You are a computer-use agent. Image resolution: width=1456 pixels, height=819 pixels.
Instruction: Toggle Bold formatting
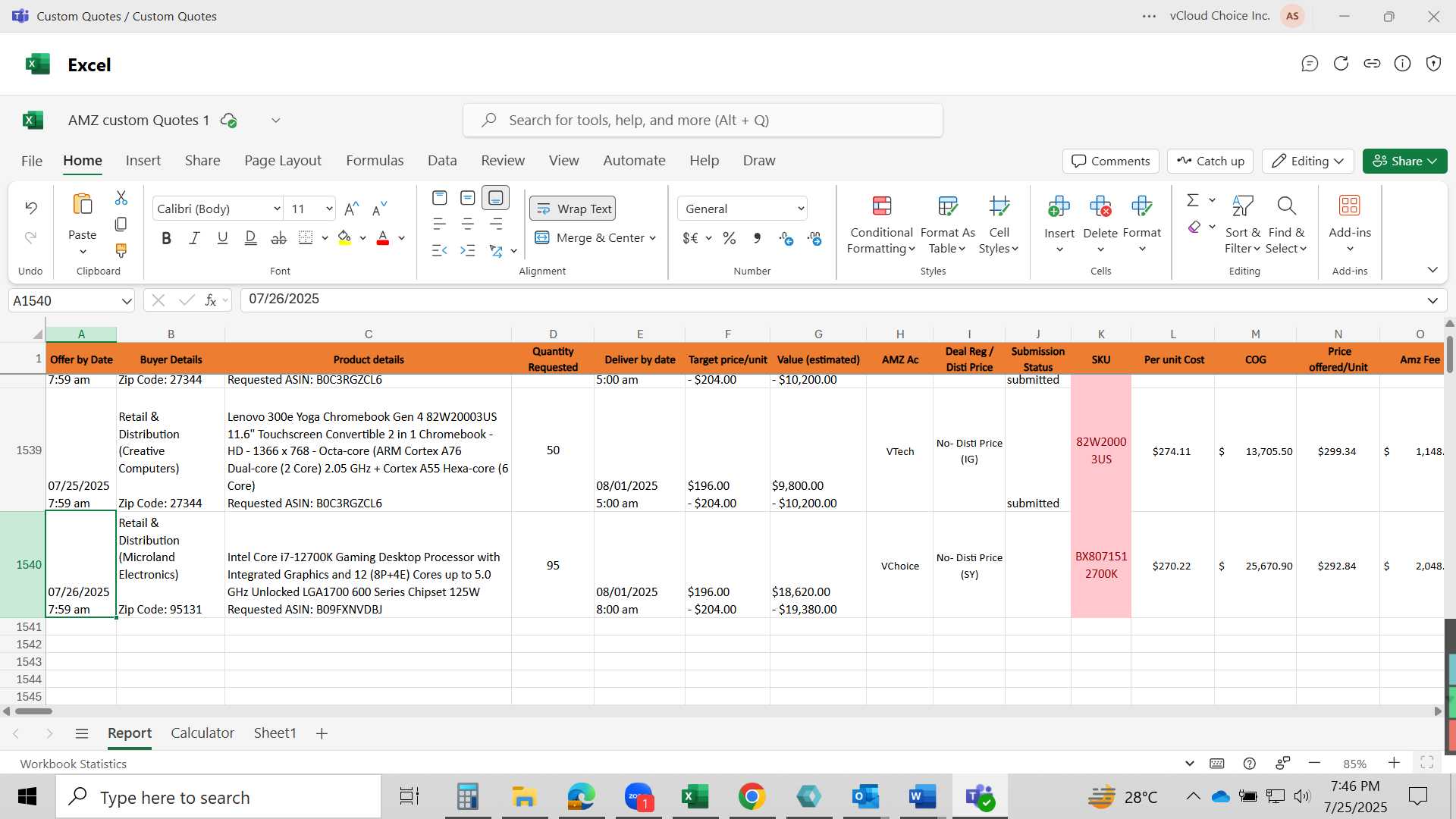coord(167,238)
